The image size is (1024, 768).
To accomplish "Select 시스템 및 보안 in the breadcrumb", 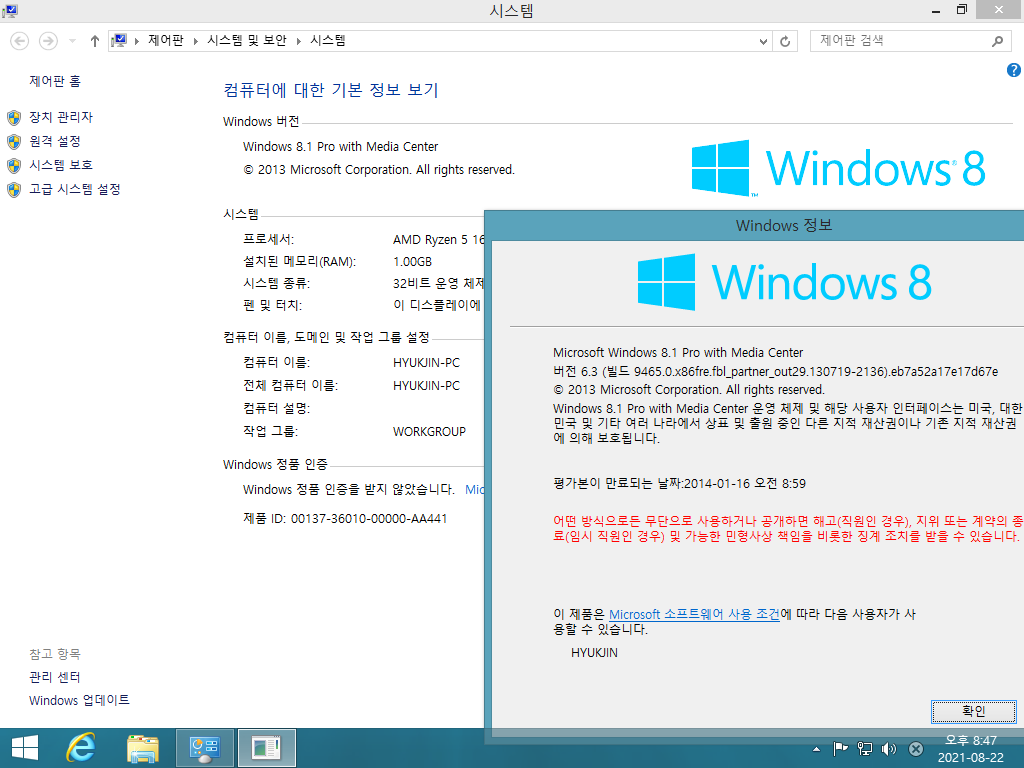I will pyautogui.click(x=247, y=40).
